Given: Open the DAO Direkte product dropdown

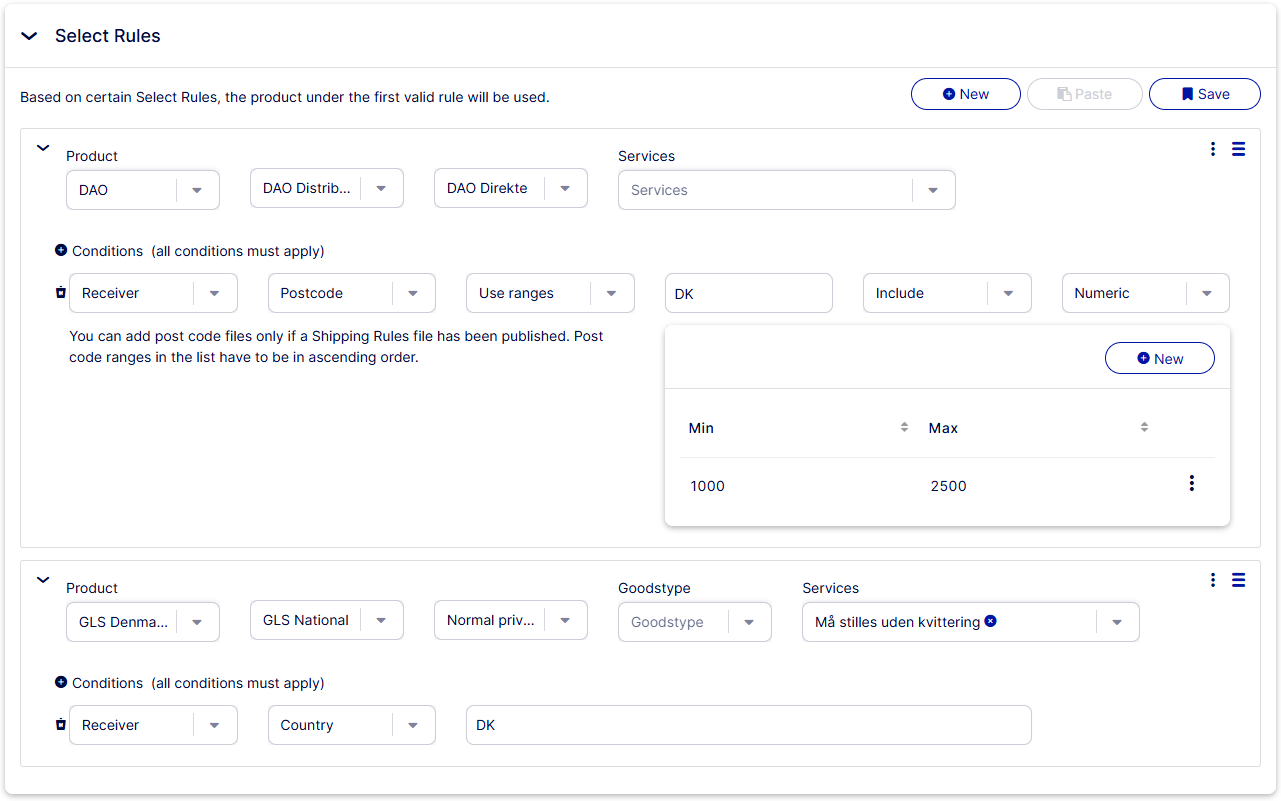Looking at the screenshot, I should coord(565,189).
